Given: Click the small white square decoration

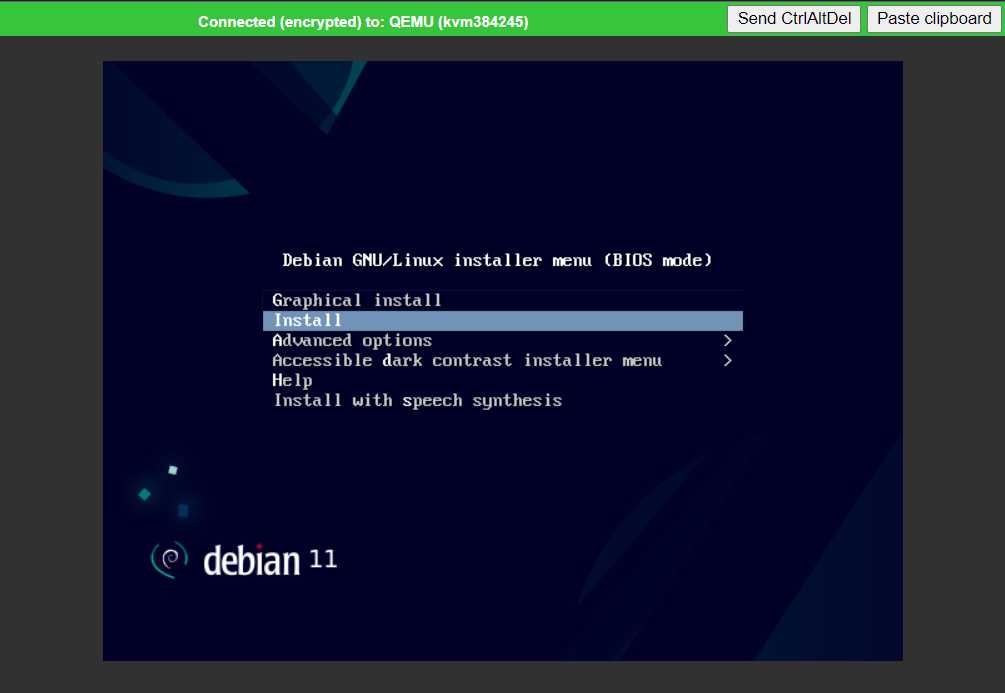Looking at the screenshot, I should tap(173, 470).
